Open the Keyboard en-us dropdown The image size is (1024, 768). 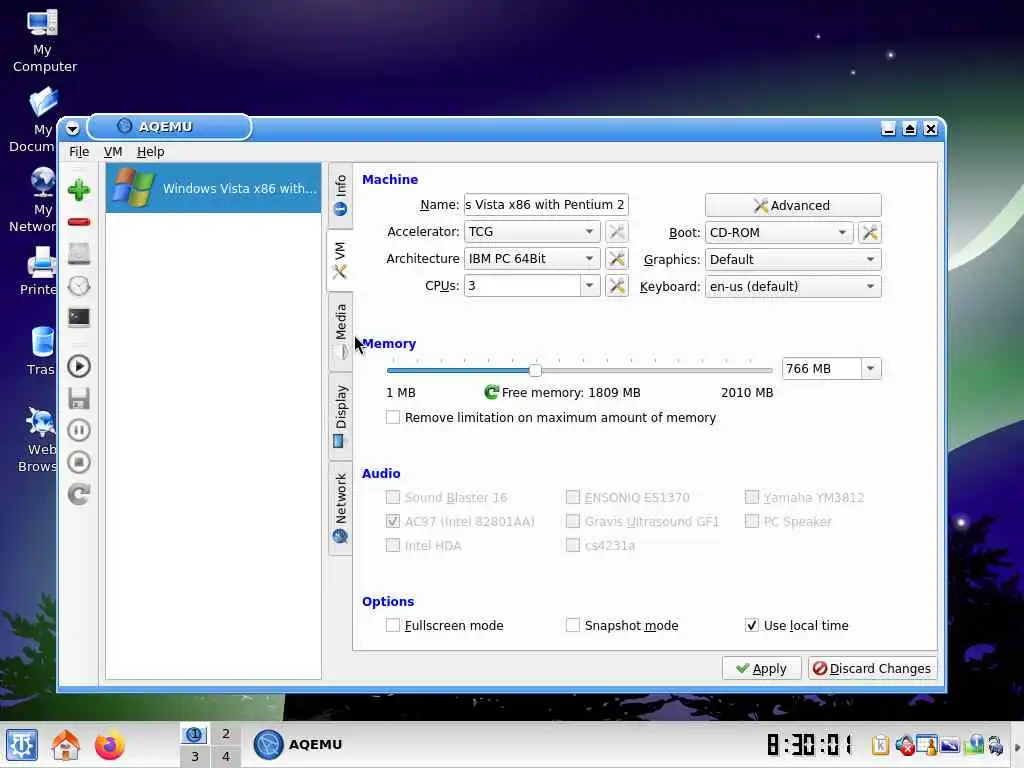793,287
